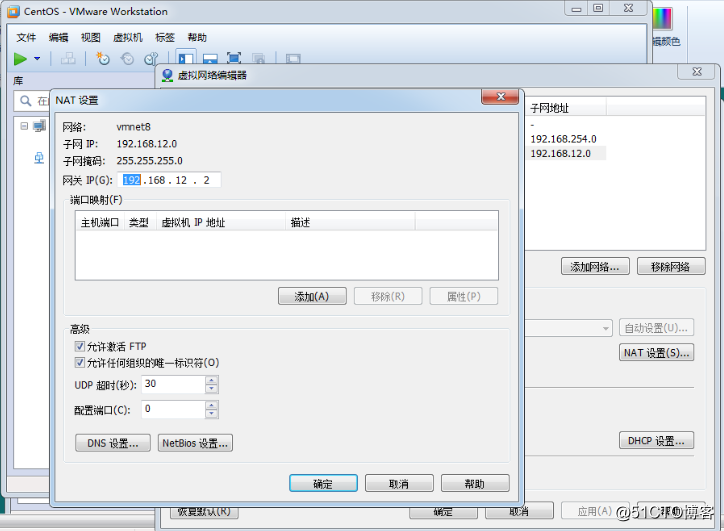
Task: Enter full screen mode icon
Action: pos(234,58)
